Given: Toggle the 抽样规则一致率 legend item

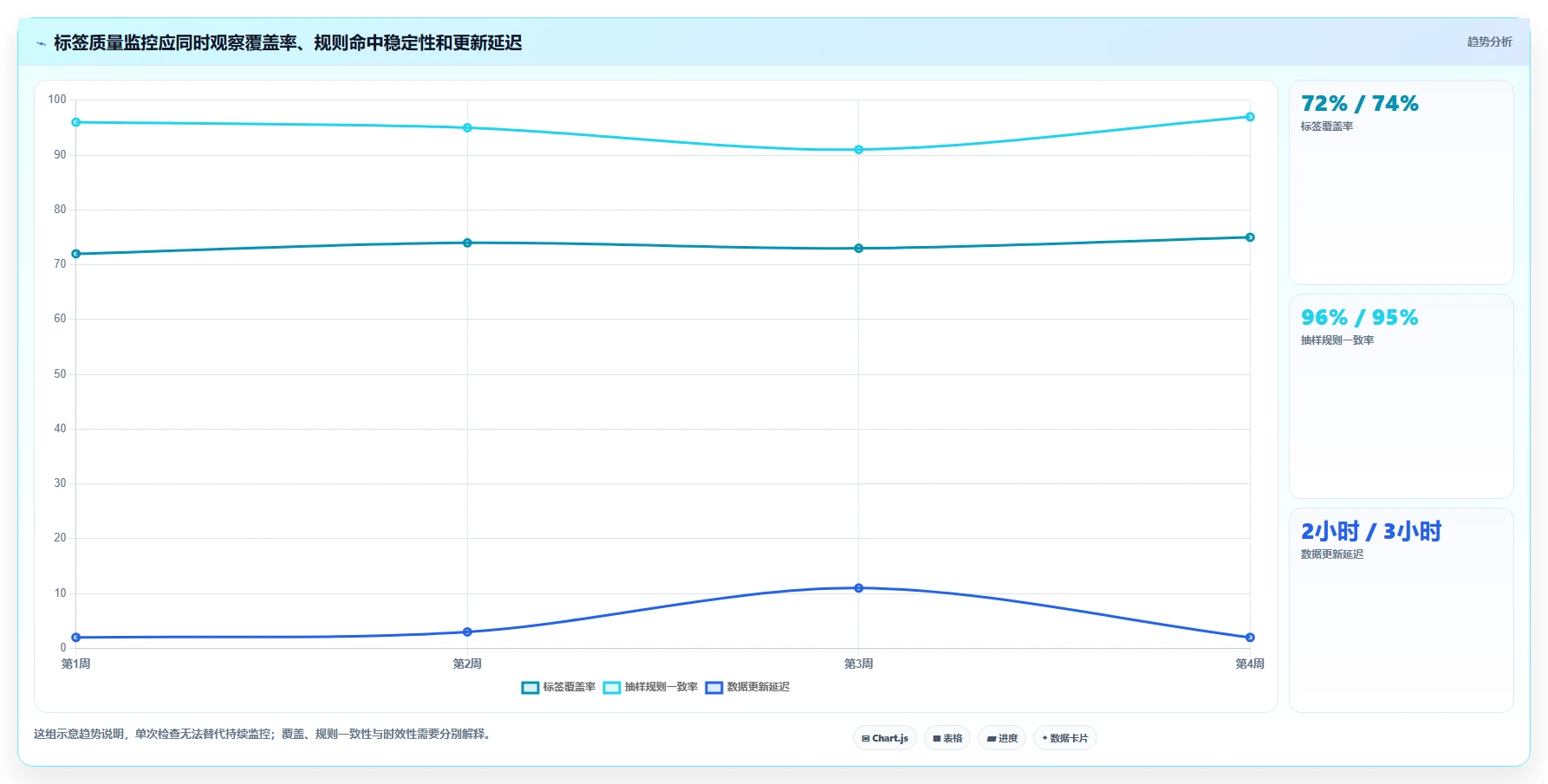Looking at the screenshot, I should click(650, 687).
